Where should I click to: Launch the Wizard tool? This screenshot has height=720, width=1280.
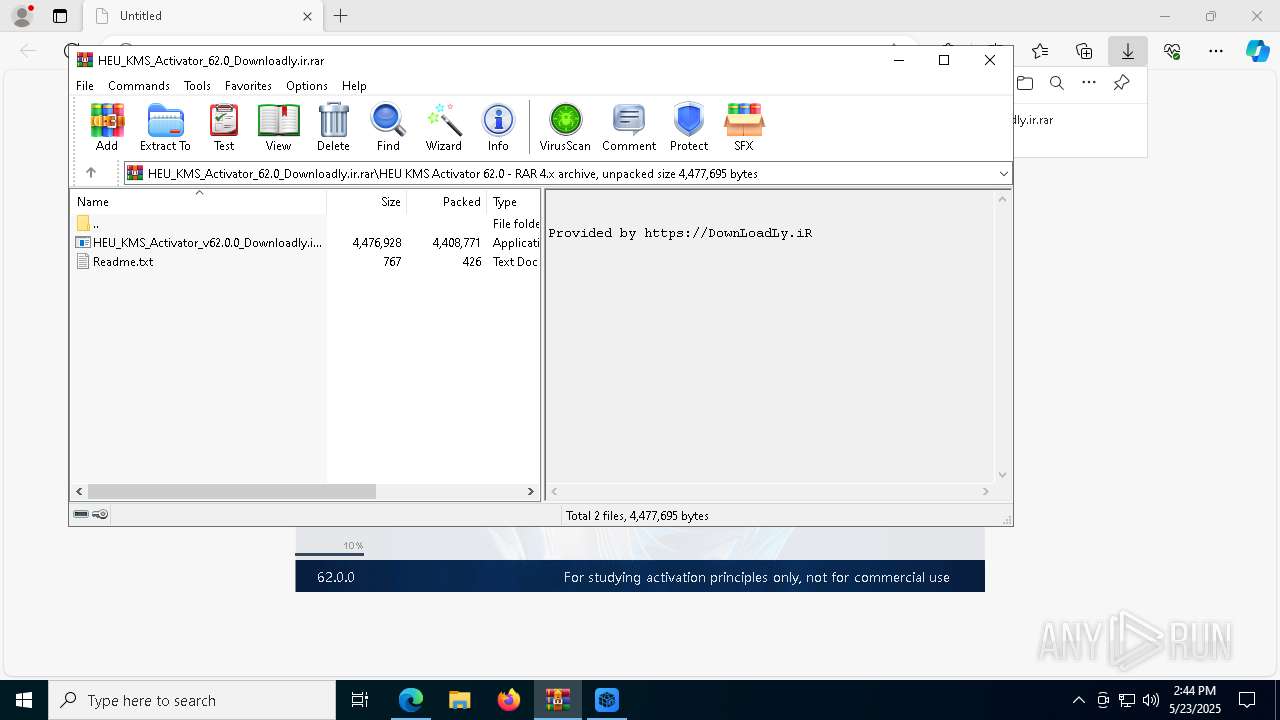point(443,127)
